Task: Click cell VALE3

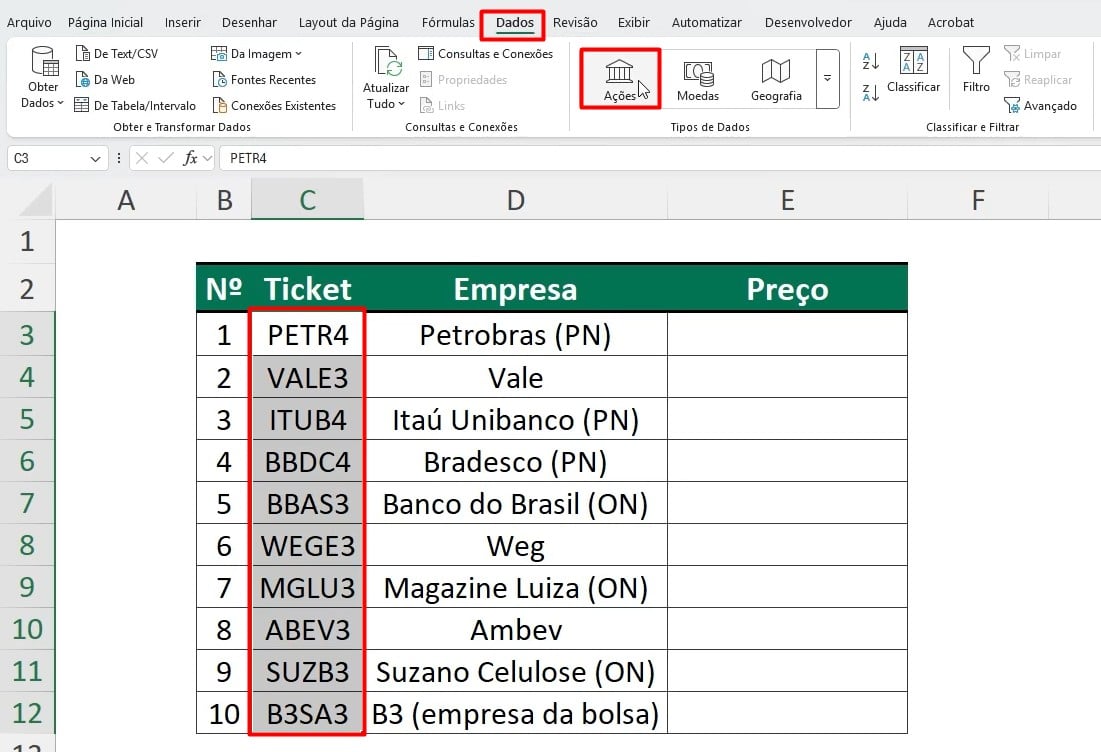Action: click(308, 378)
